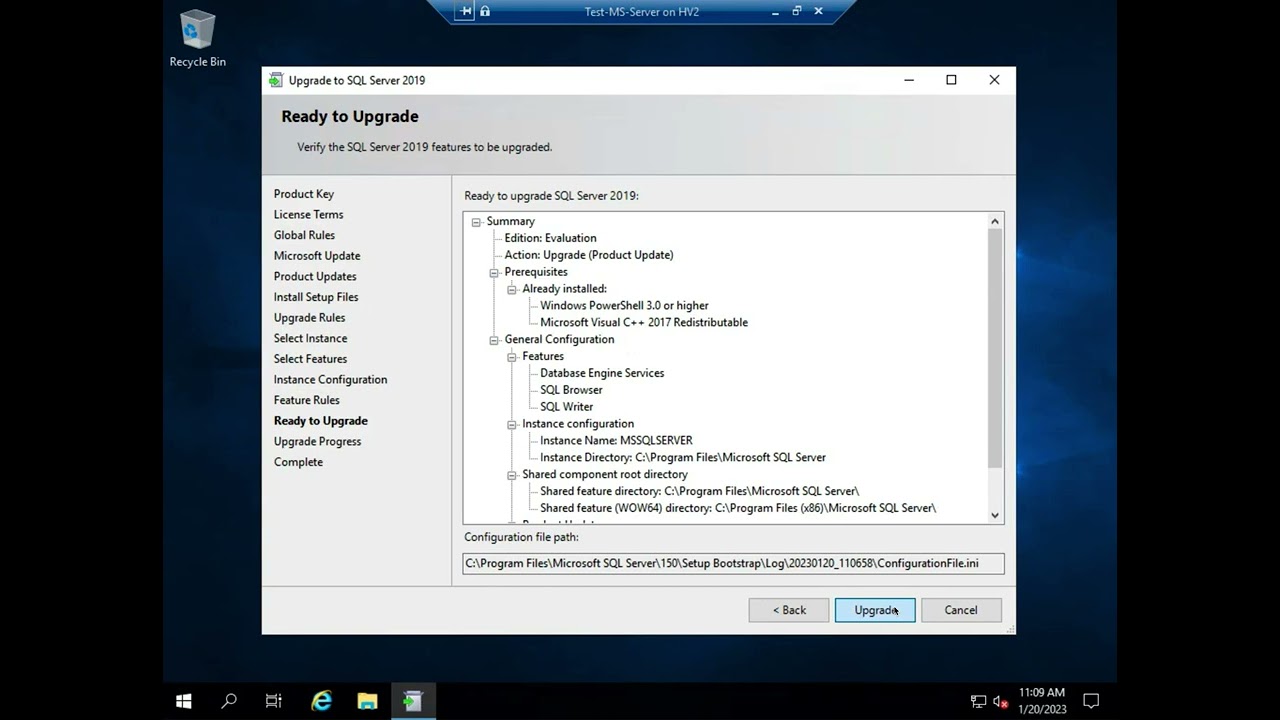Collapse the Already installed node
The height and width of the screenshot is (720, 1280).
coord(512,289)
